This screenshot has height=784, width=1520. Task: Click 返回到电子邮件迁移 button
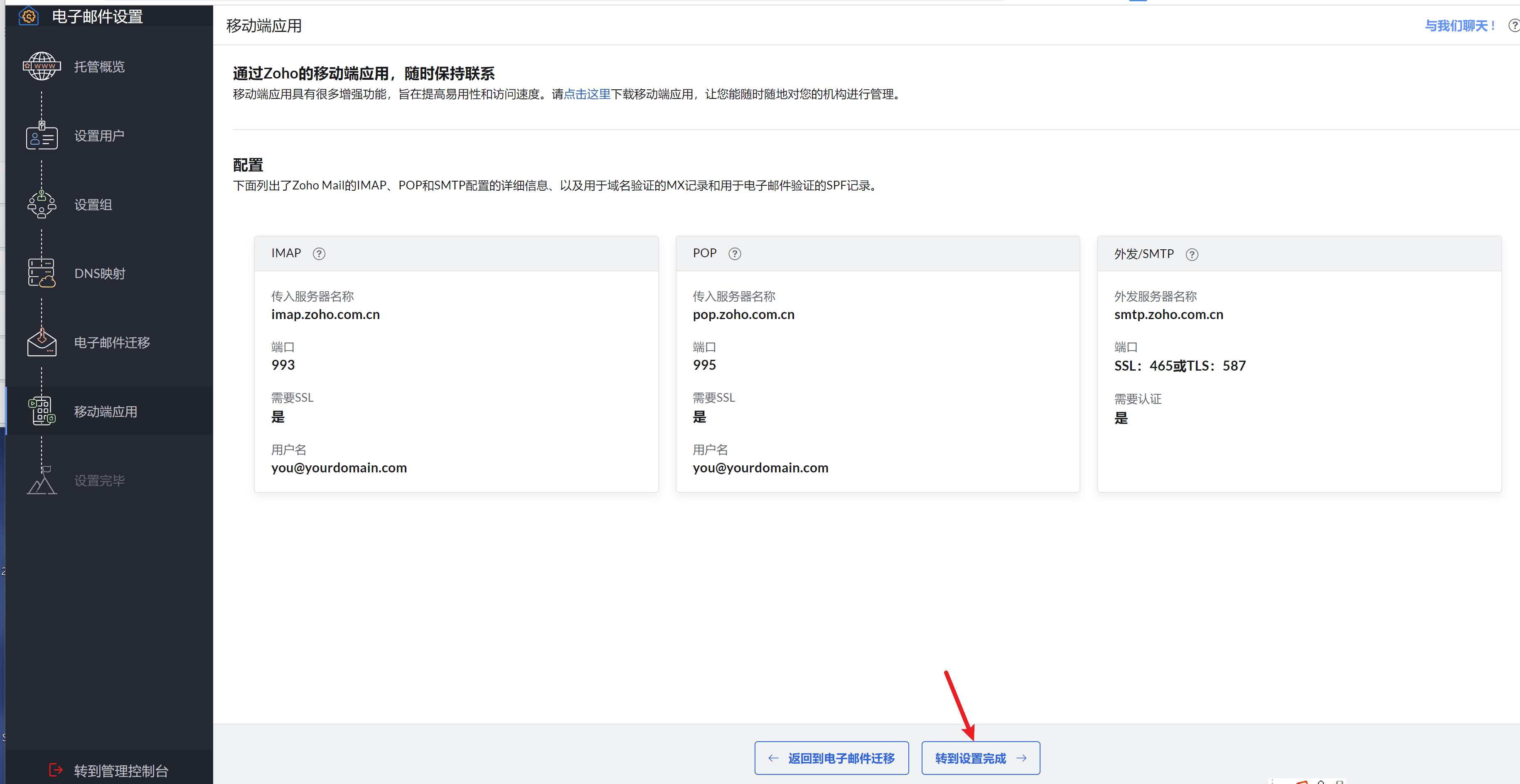(831, 758)
